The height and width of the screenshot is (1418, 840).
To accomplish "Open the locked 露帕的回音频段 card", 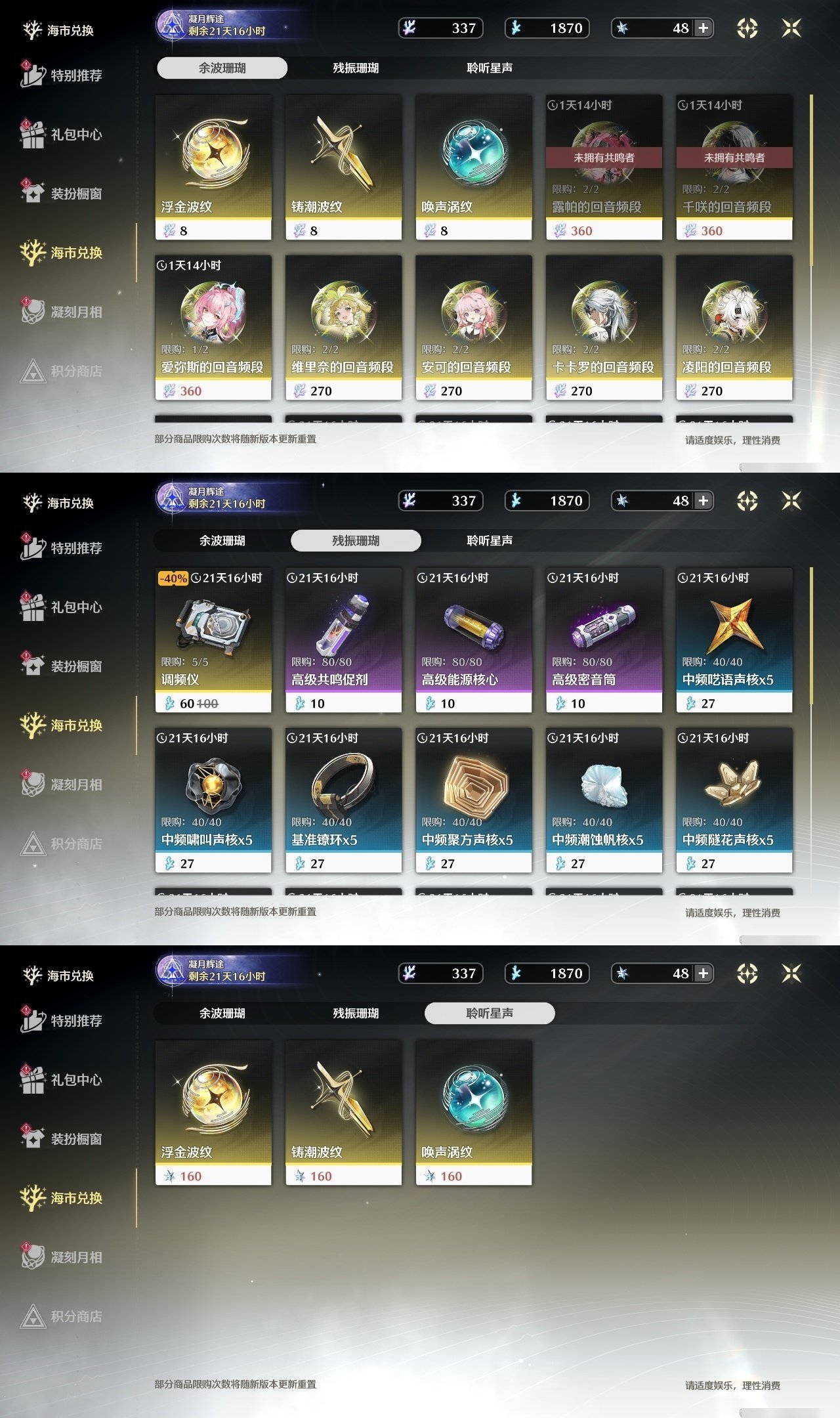I will coord(604,167).
